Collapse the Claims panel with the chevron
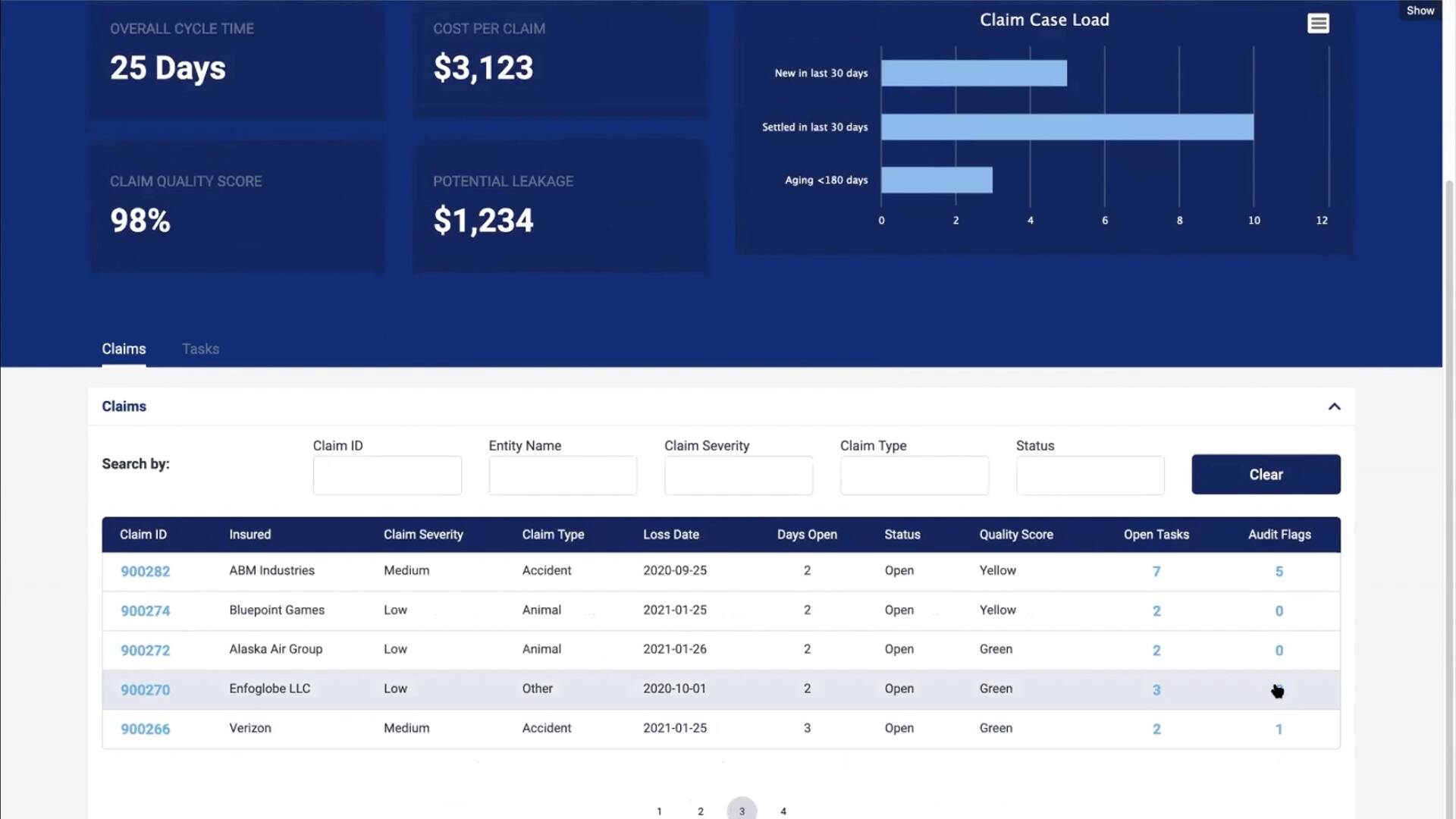1456x819 pixels. [x=1334, y=406]
